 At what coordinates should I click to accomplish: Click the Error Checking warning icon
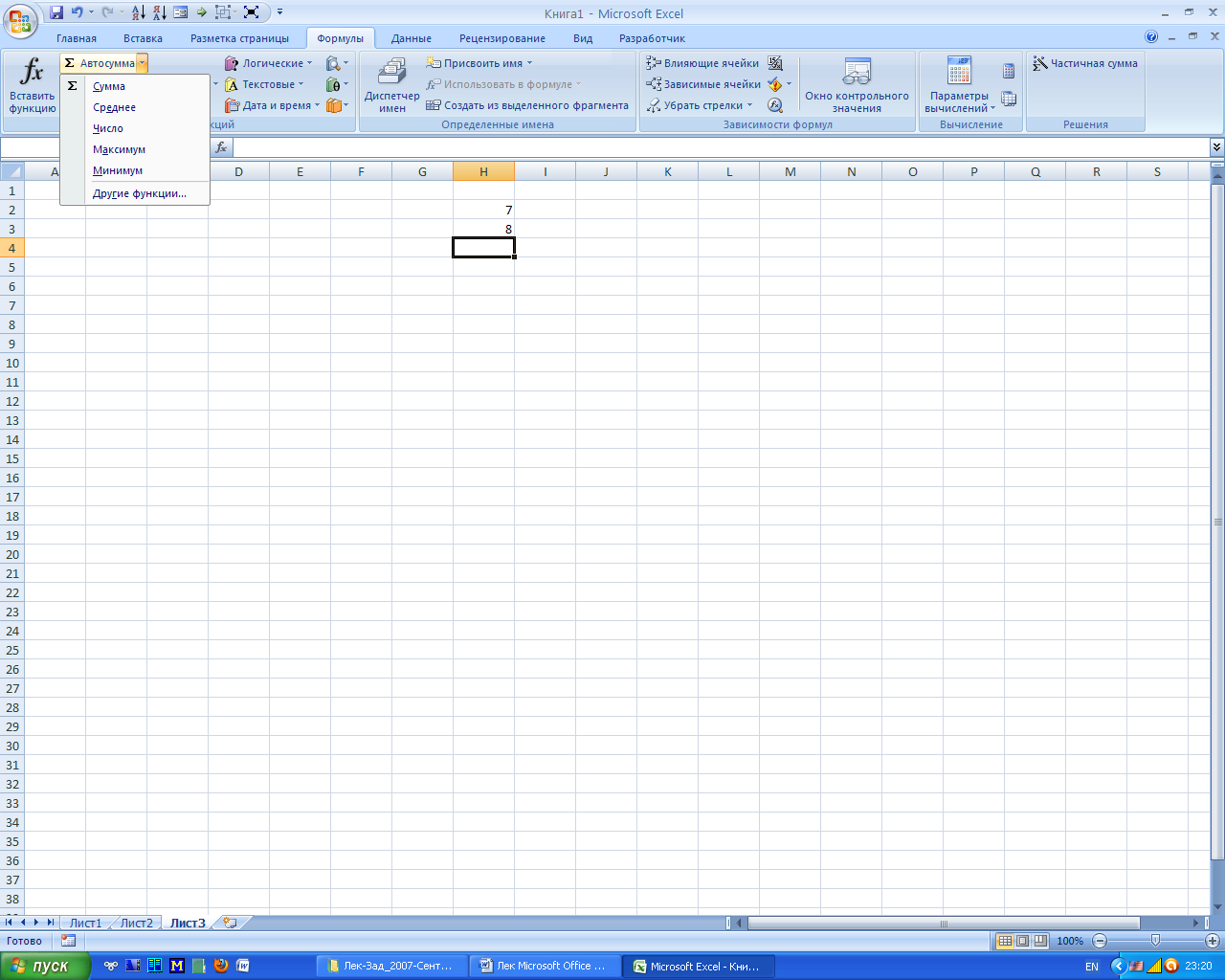pos(775,84)
